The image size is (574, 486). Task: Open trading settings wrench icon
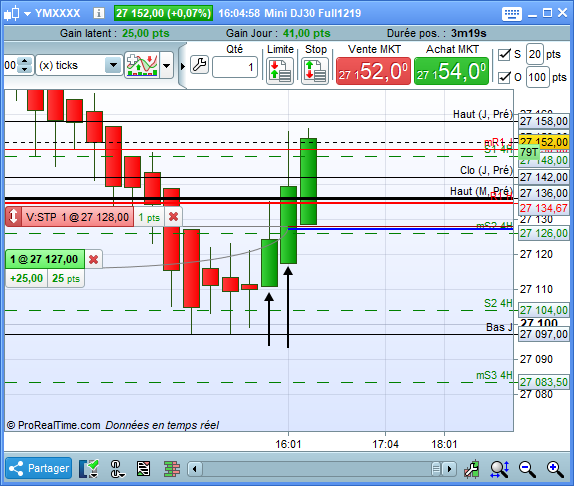200,65
